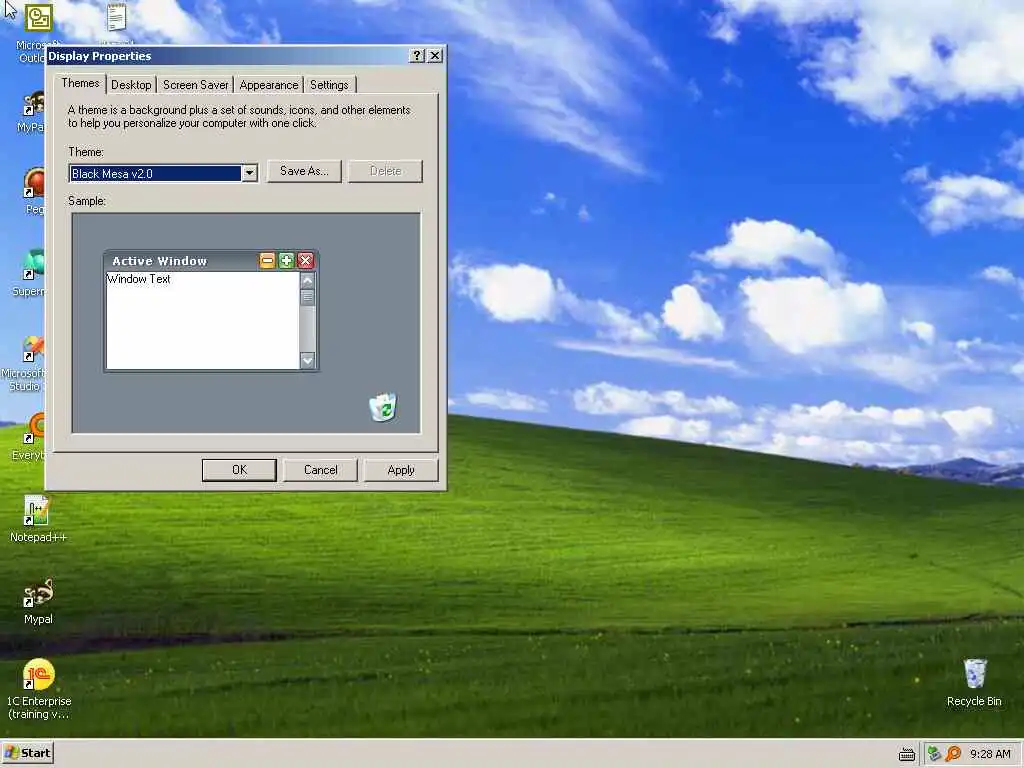Click sample window scrollbar down arrow
This screenshot has width=1024, height=768.
pos(308,360)
